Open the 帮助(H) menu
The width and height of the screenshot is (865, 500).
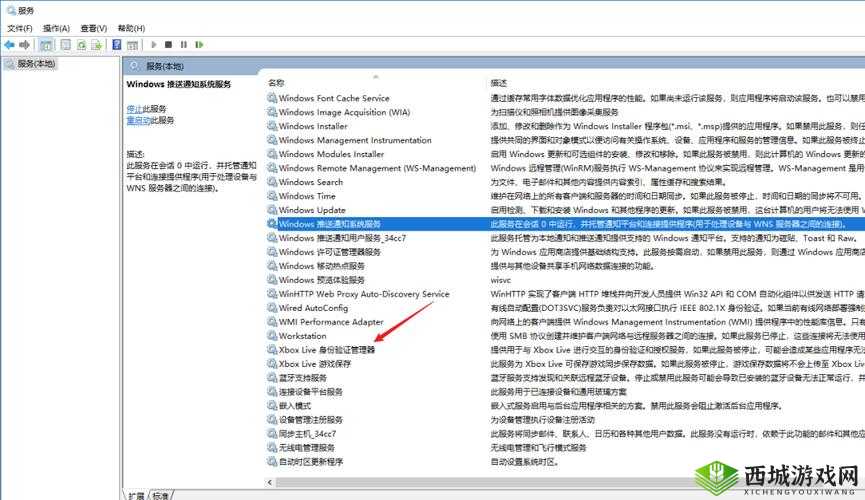click(x=131, y=28)
